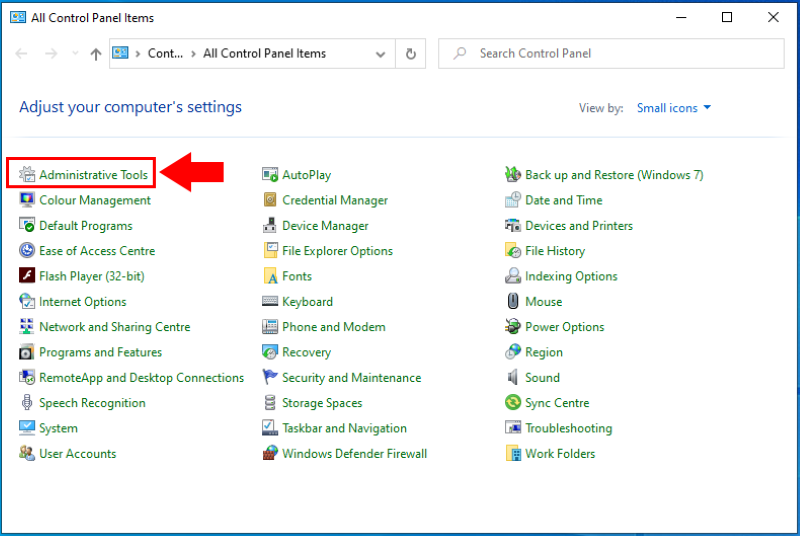Click the Sound speaker icon
The image size is (800, 536).
pyautogui.click(x=513, y=377)
